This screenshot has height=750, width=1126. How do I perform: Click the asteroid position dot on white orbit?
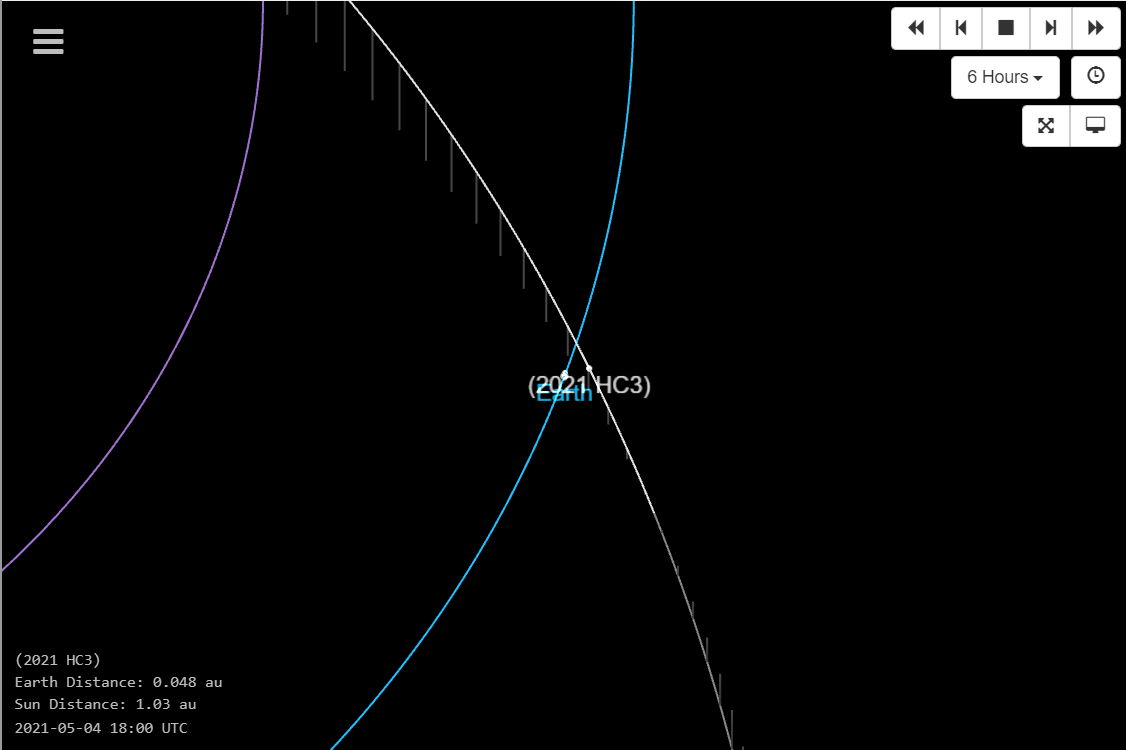(x=589, y=368)
